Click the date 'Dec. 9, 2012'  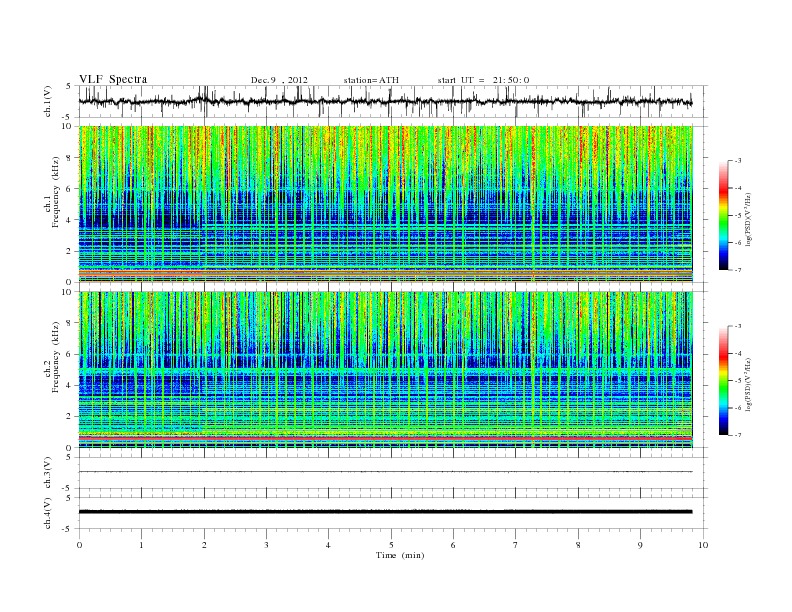[279, 80]
